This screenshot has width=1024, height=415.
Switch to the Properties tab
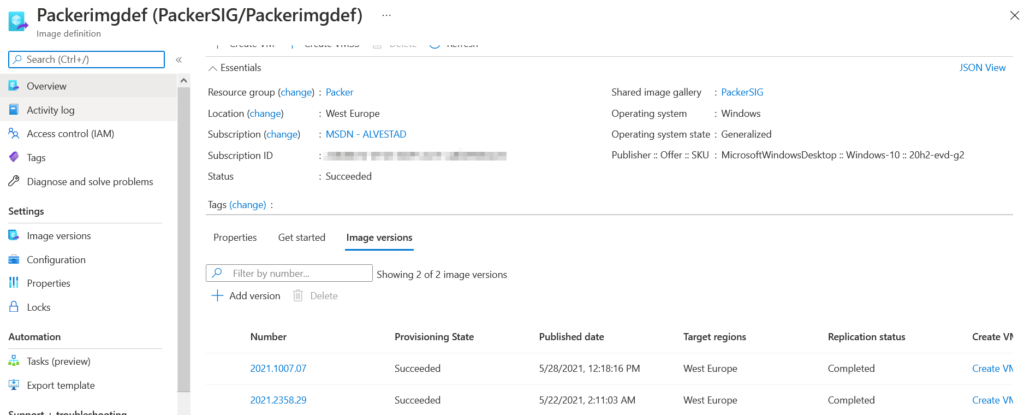pyautogui.click(x=235, y=237)
